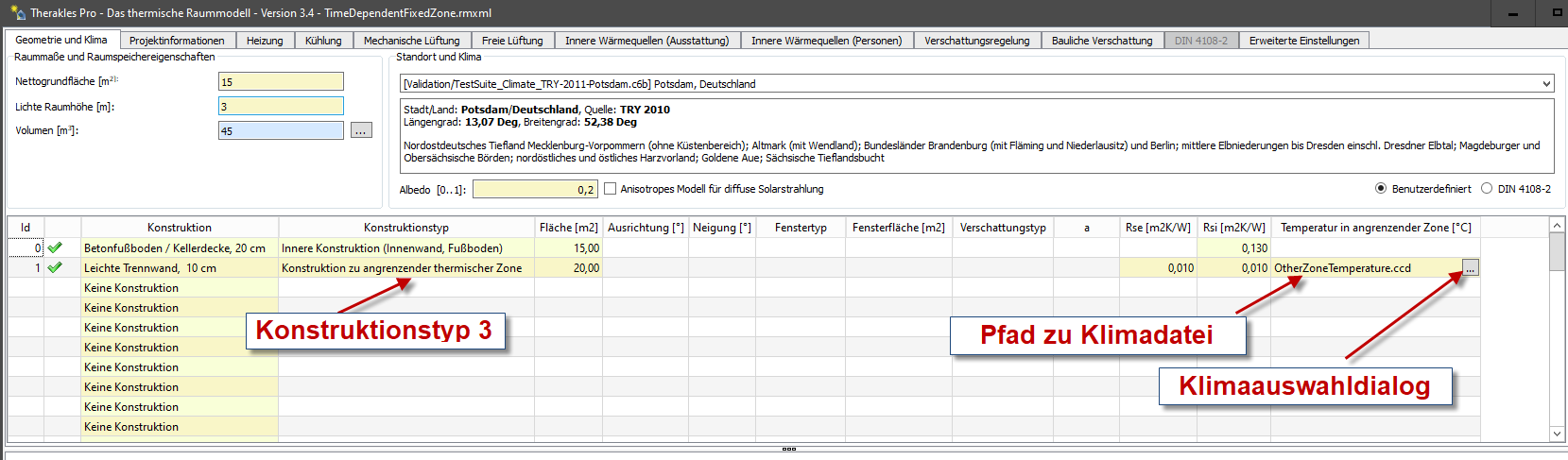
Task: Open climate file dialog button for OtherZoneTemperature.ccd
Action: (1470, 268)
